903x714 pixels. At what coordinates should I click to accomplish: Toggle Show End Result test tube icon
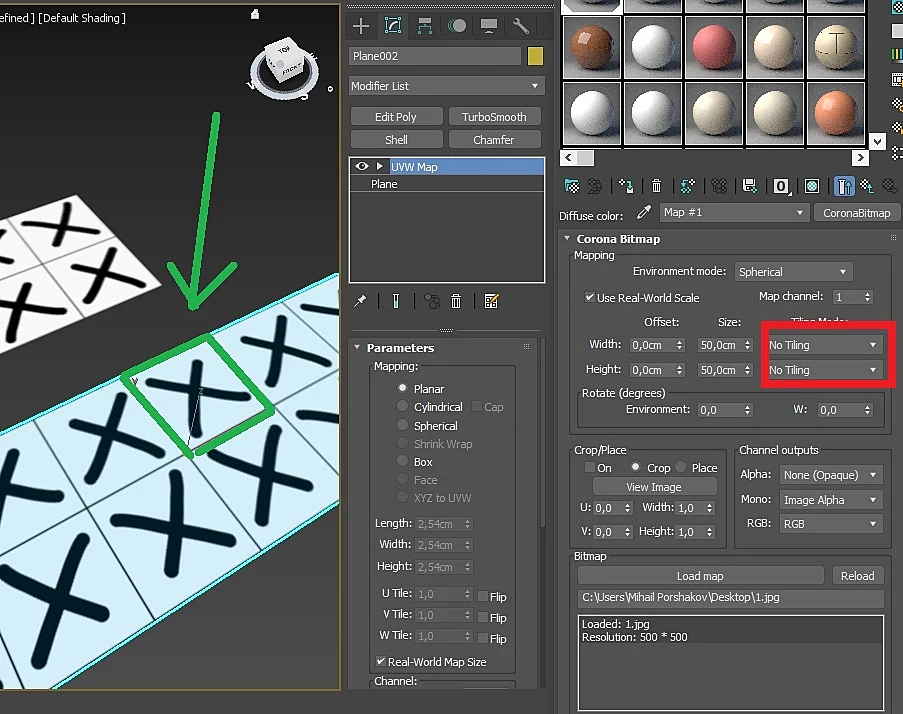click(396, 301)
